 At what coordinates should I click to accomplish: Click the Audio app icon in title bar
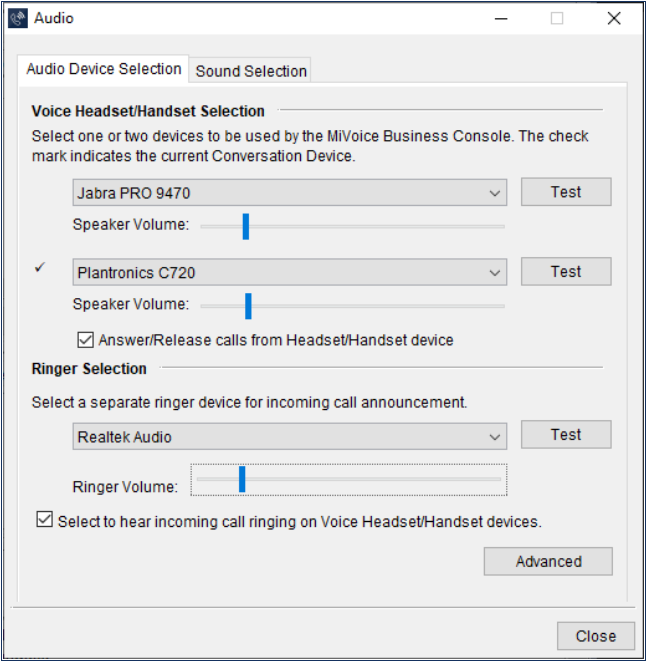pos(18,18)
